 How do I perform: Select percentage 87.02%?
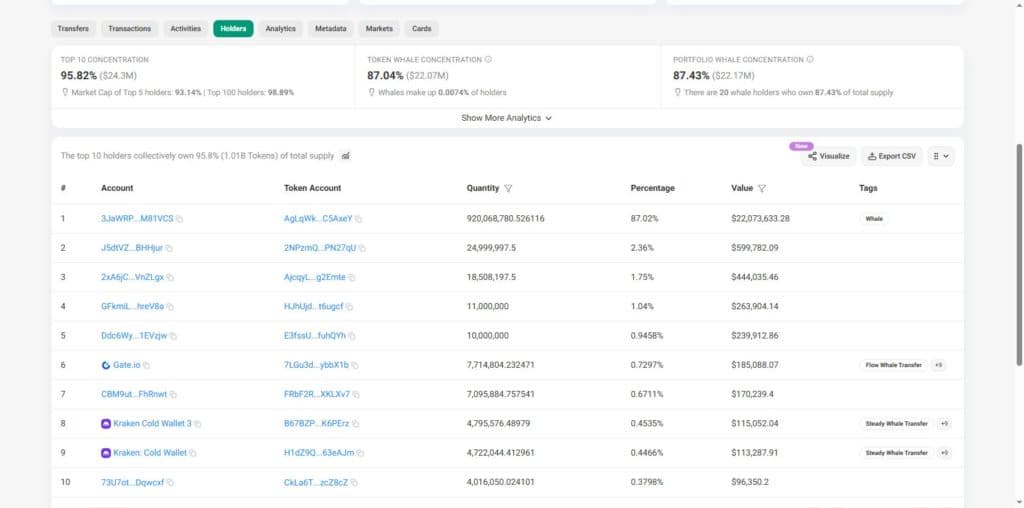[x=644, y=219]
